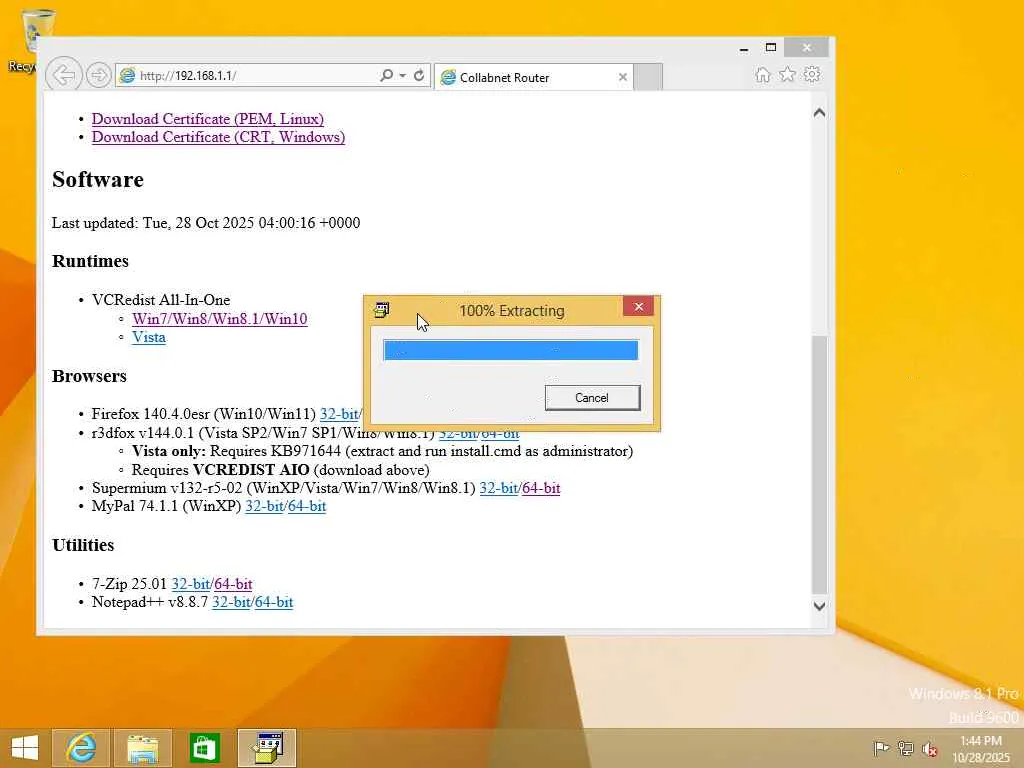Viewport: 1024px width, 768px height.
Task: Click the extractor dialog title icon
Action: point(381,310)
